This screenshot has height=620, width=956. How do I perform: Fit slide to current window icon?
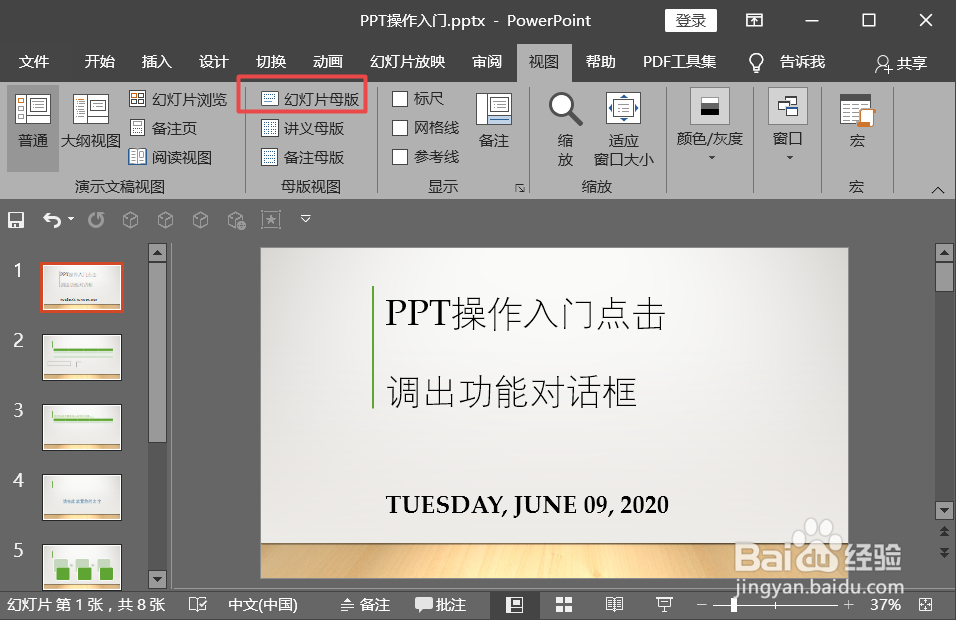coord(926,604)
